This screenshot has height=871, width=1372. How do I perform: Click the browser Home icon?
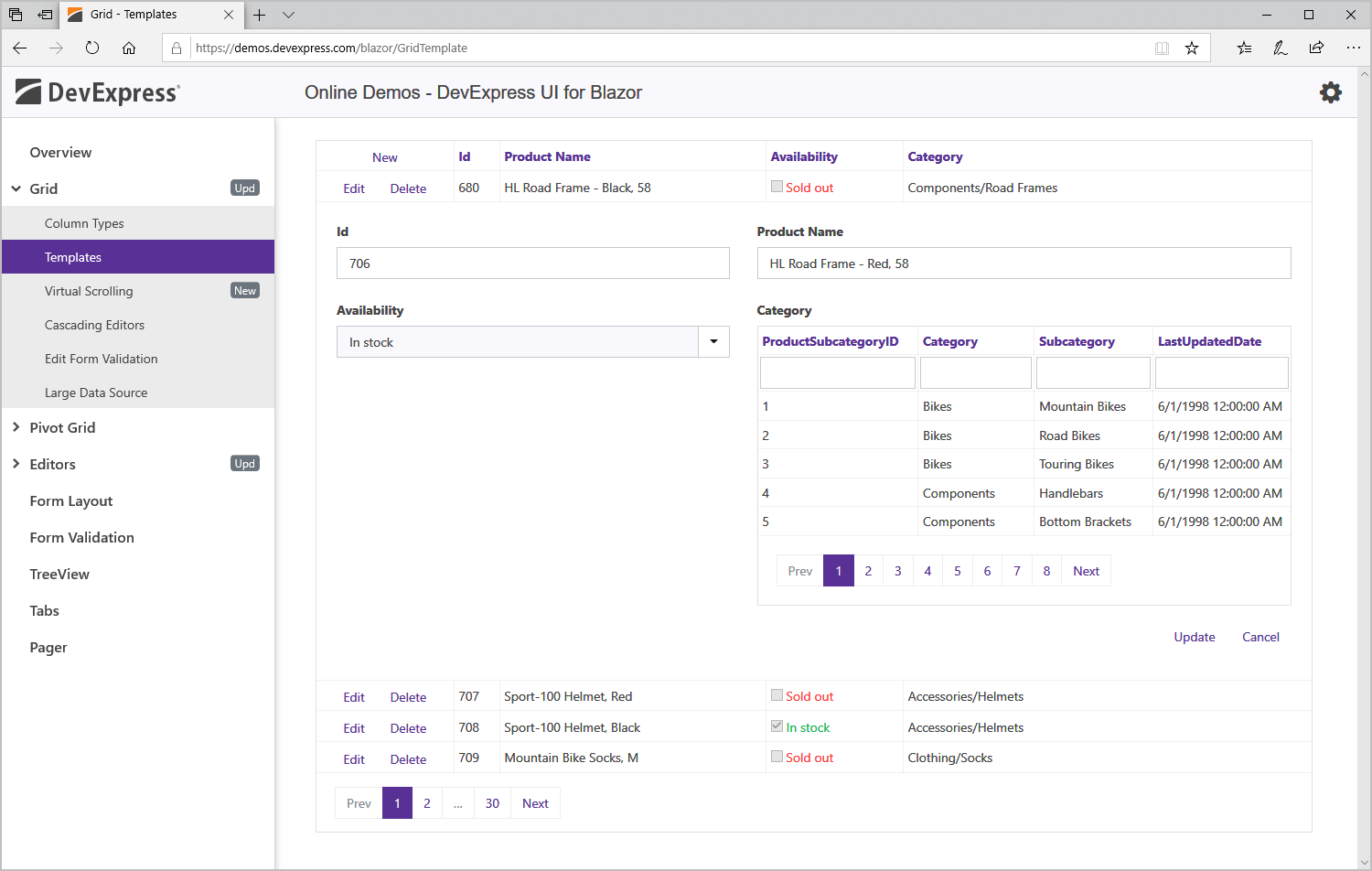click(x=129, y=48)
